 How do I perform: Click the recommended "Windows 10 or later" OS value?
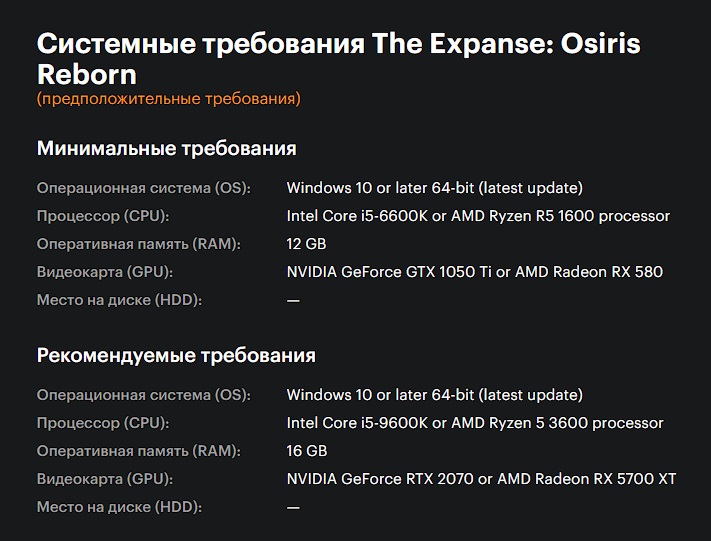434,395
